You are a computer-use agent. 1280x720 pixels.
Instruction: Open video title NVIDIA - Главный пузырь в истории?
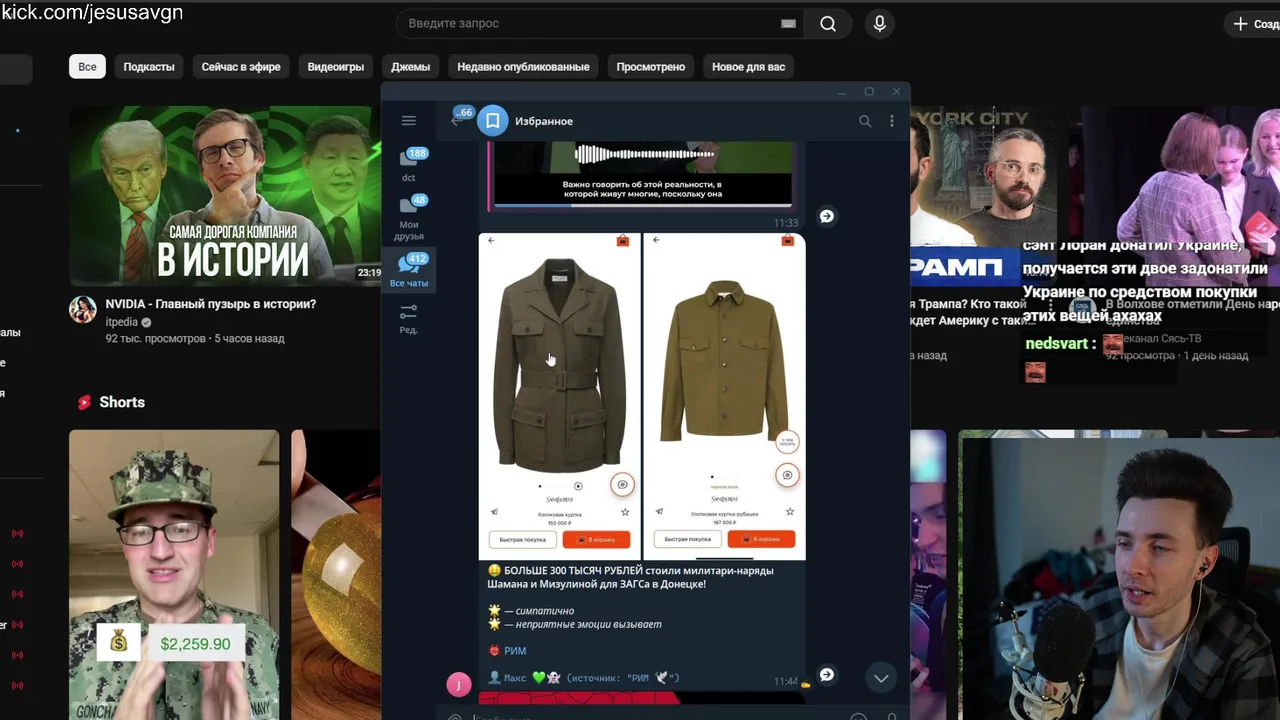211,304
